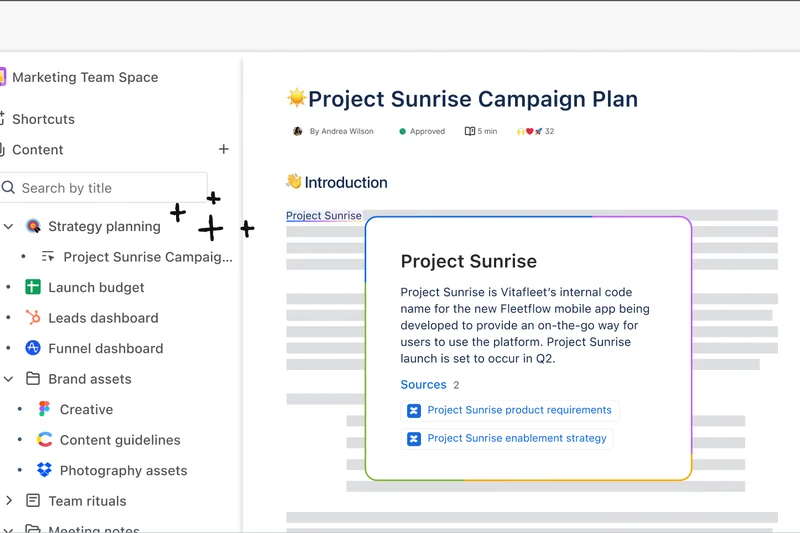
Task: Expand the Team rituals item
Action: pyautogui.click(x=8, y=500)
